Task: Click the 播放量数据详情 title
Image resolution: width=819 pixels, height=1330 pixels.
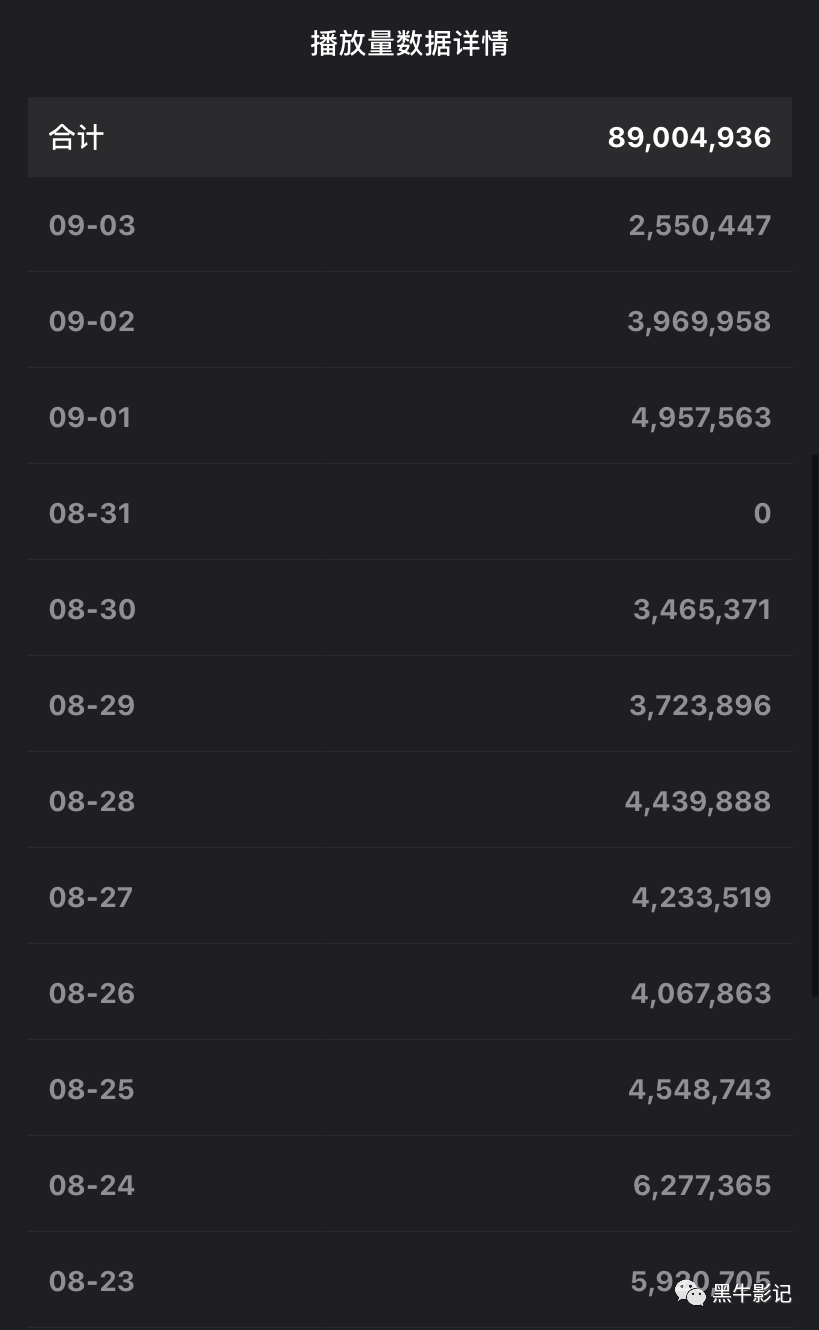Action: [x=409, y=44]
